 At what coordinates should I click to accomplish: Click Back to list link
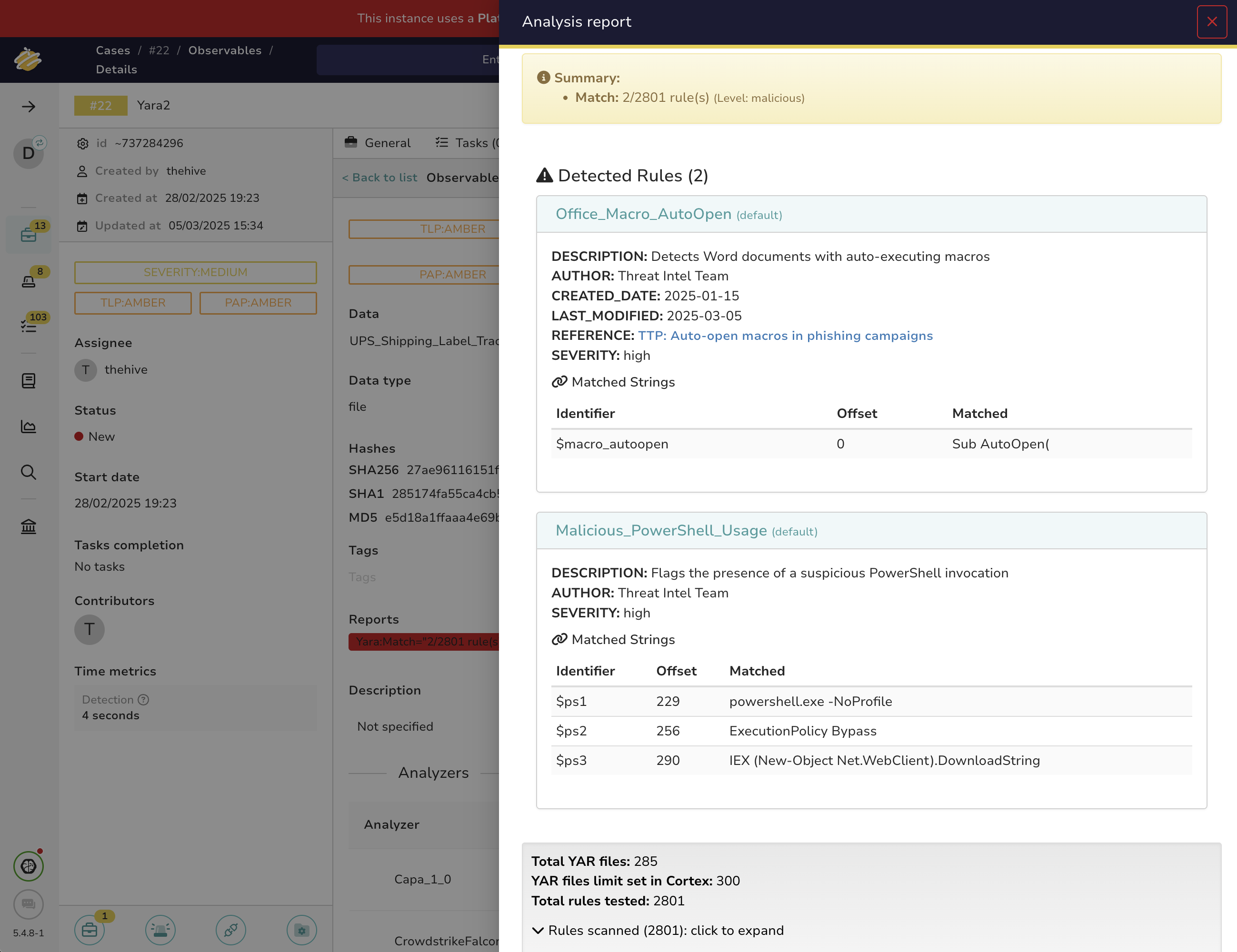pos(379,177)
